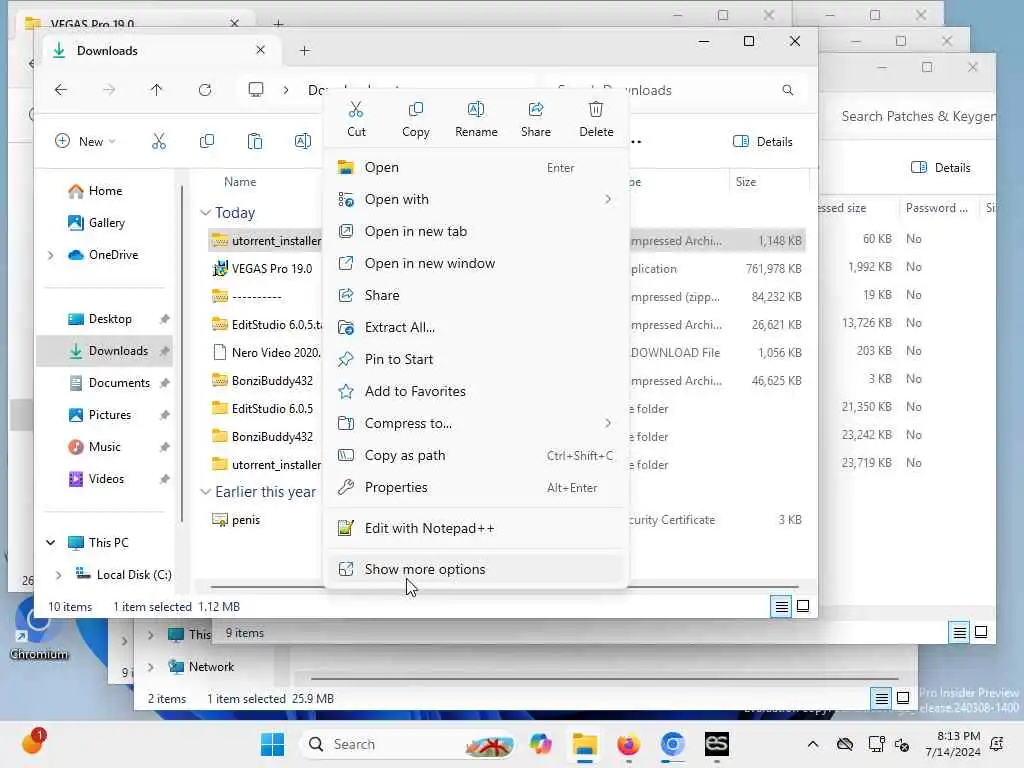1024x768 pixels.
Task: Add a new tab in Downloads window
Action: [x=304, y=50]
